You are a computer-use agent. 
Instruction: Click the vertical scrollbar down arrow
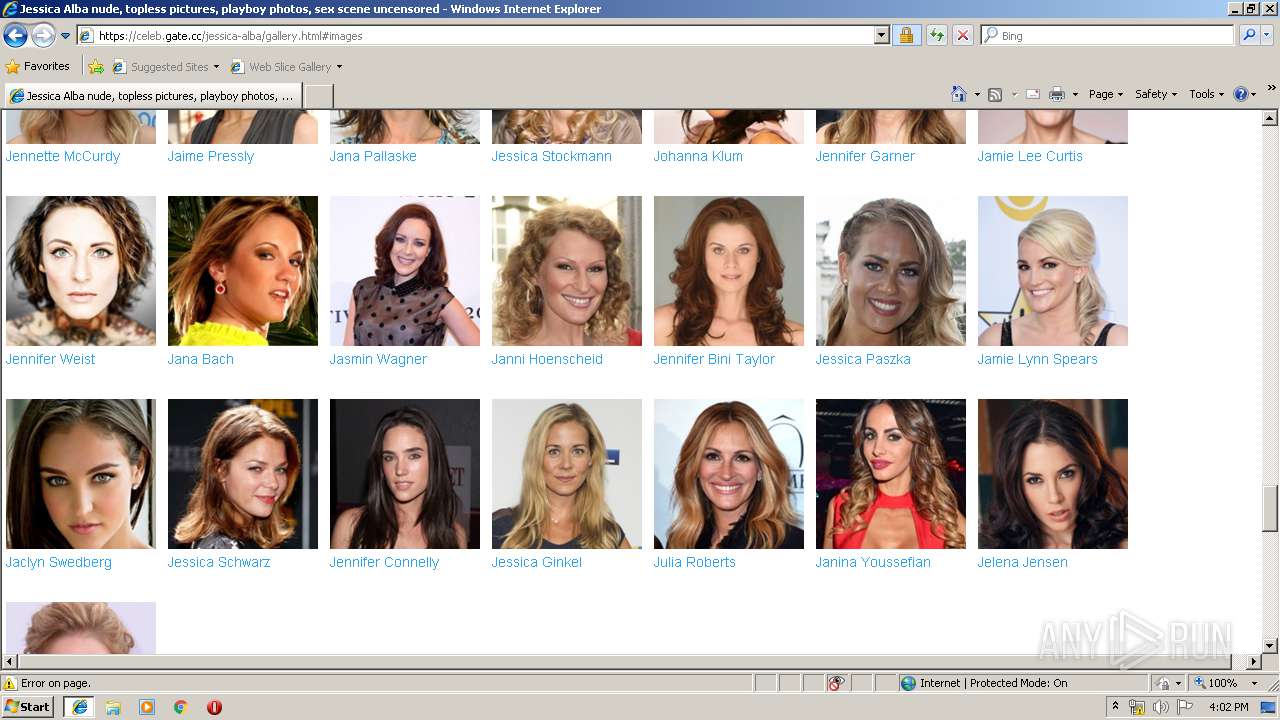tap(1270, 646)
